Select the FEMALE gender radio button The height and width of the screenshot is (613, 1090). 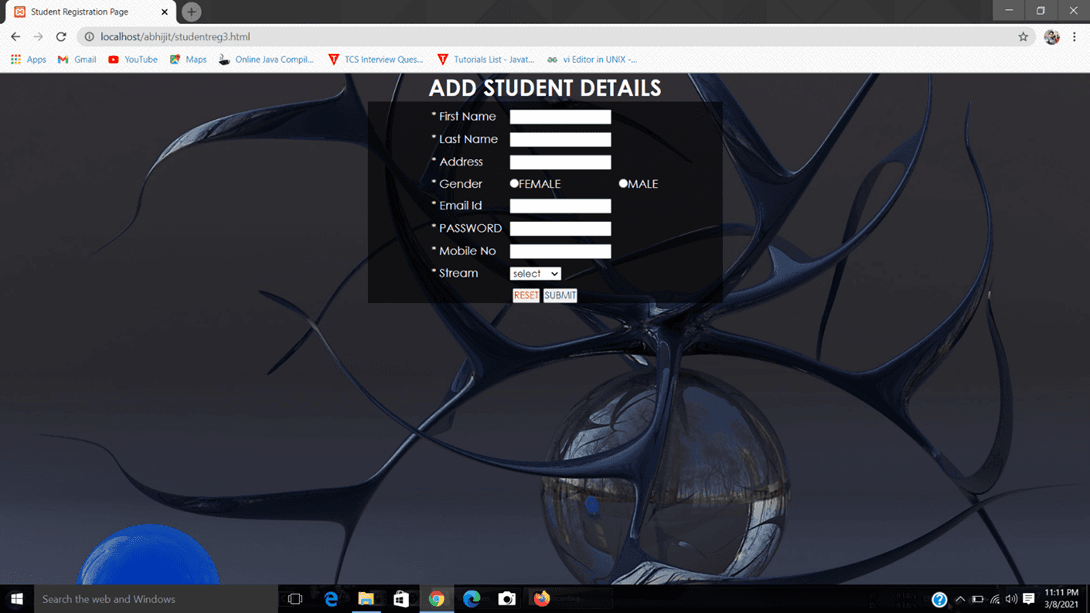pos(514,183)
